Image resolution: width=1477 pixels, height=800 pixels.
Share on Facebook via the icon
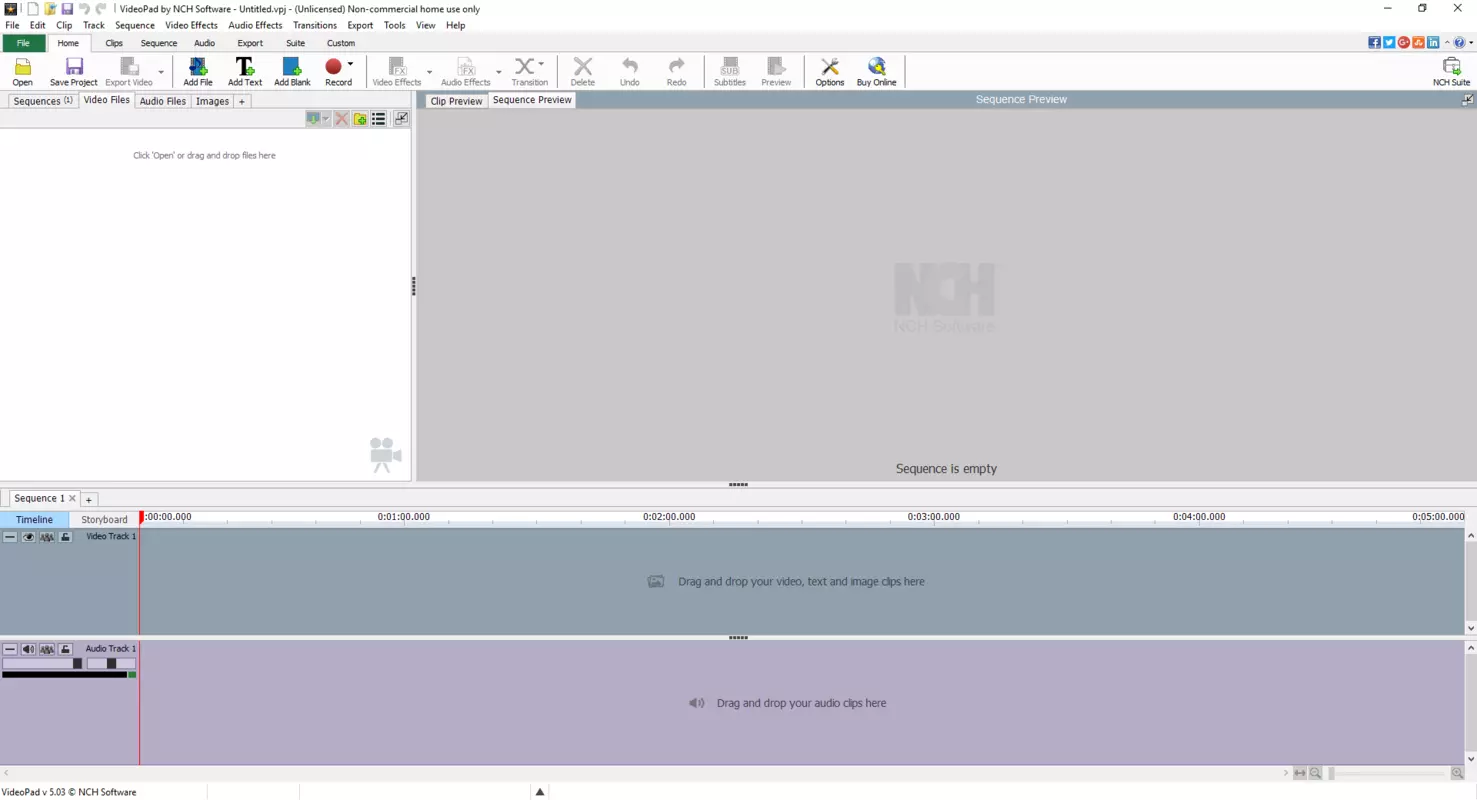click(1374, 43)
